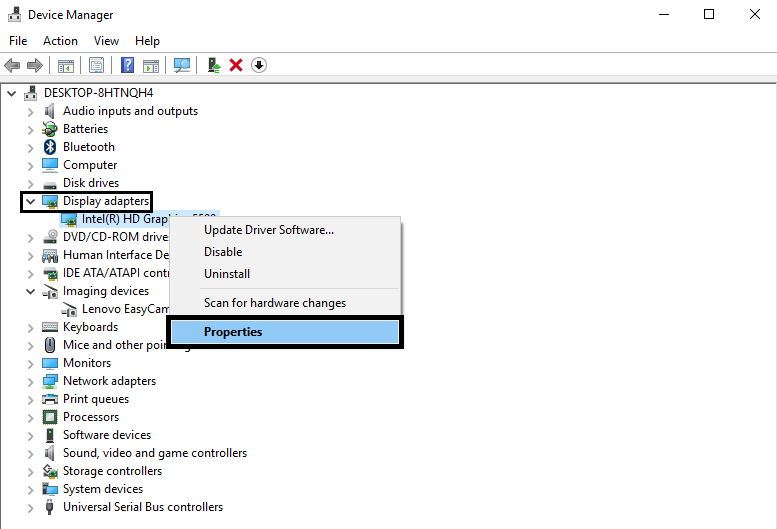
Task: Open the View menu
Action: point(106,41)
